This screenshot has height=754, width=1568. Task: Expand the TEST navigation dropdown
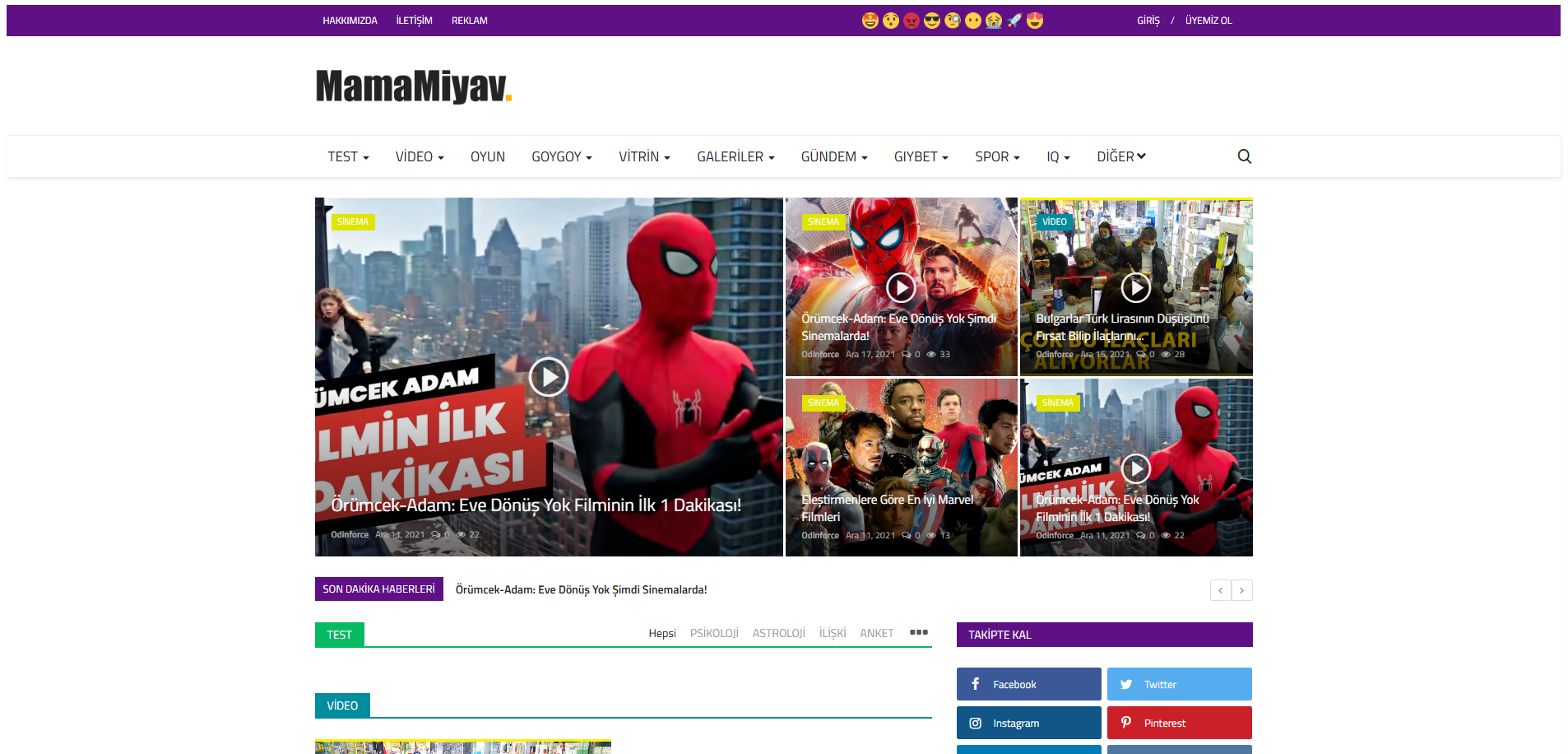[x=348, y=156]
